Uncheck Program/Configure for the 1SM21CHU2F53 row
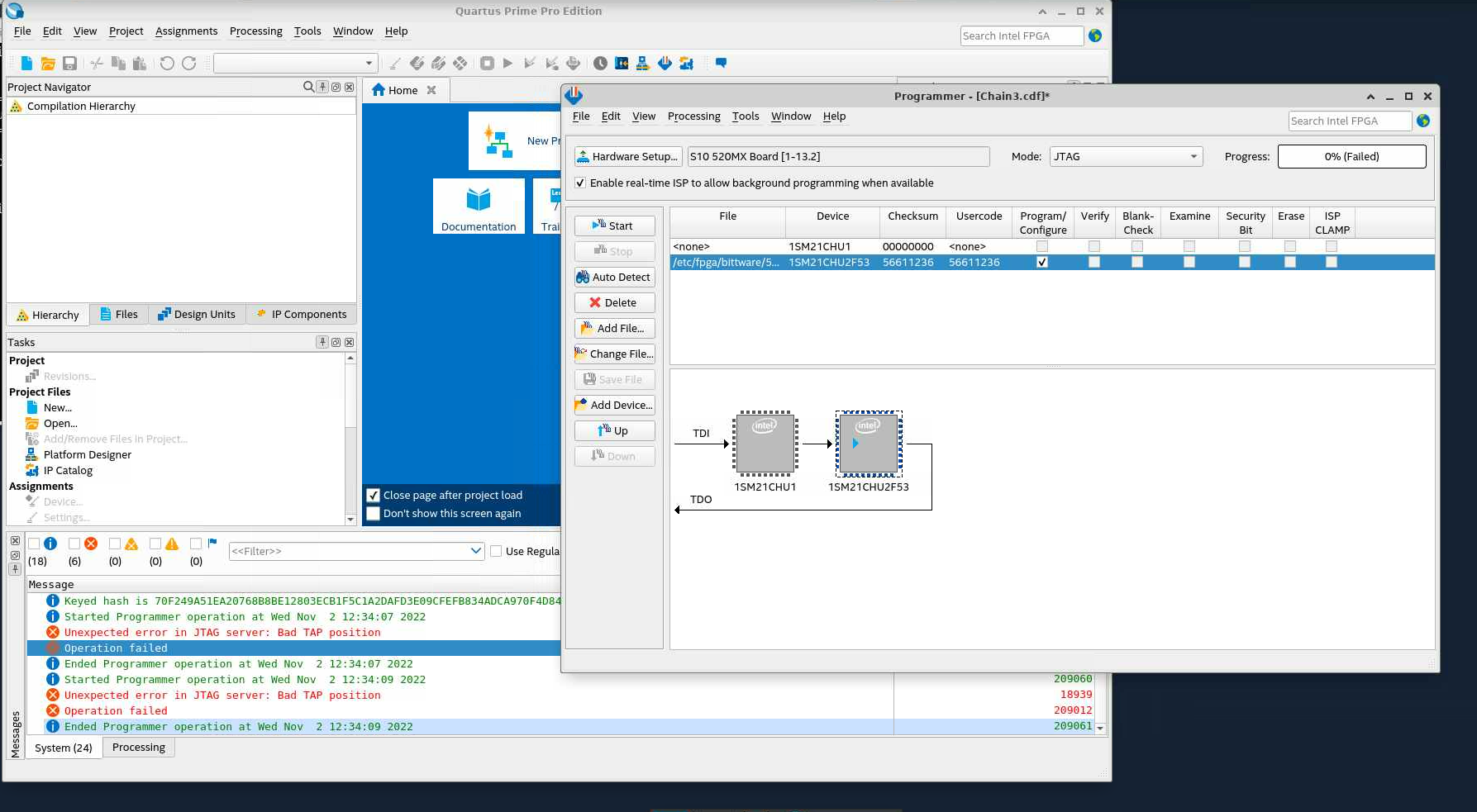 1042,262
